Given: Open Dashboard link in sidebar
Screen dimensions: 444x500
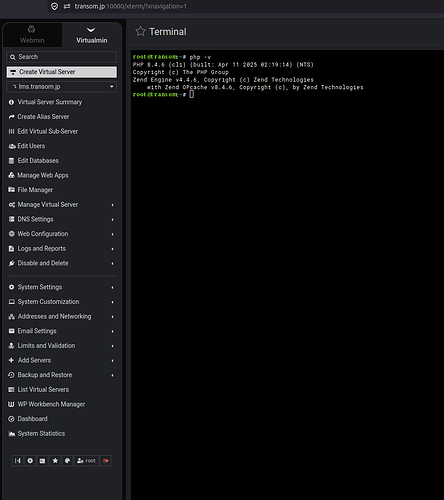Looking at the screenshot, I should coord(32,419).
